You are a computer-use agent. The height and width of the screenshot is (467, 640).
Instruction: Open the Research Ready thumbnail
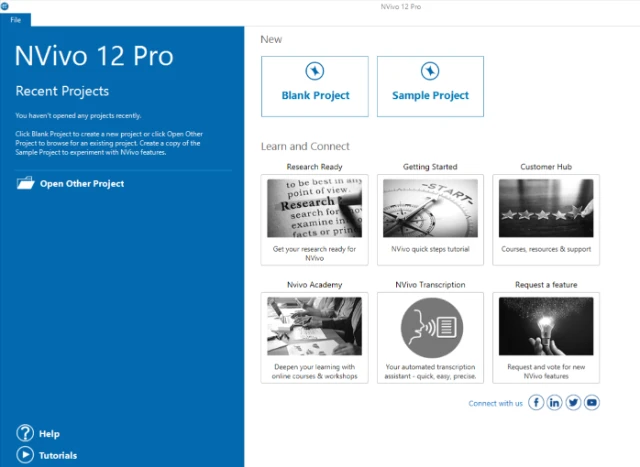pyautogui.click(x=315, y=208)
